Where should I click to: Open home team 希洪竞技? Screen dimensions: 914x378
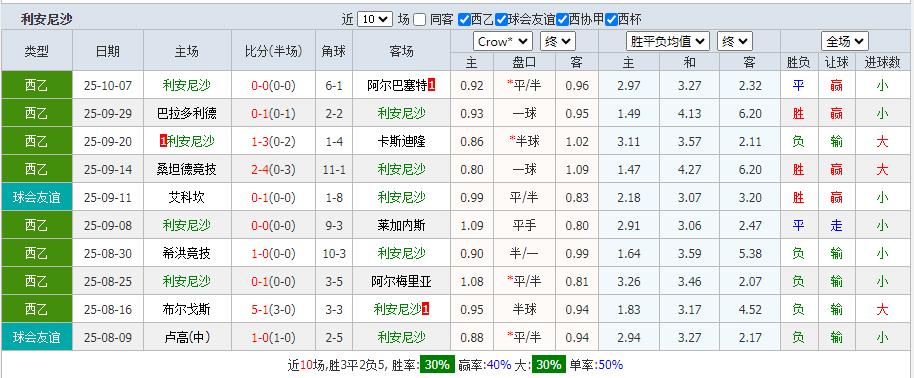[187, 253]
